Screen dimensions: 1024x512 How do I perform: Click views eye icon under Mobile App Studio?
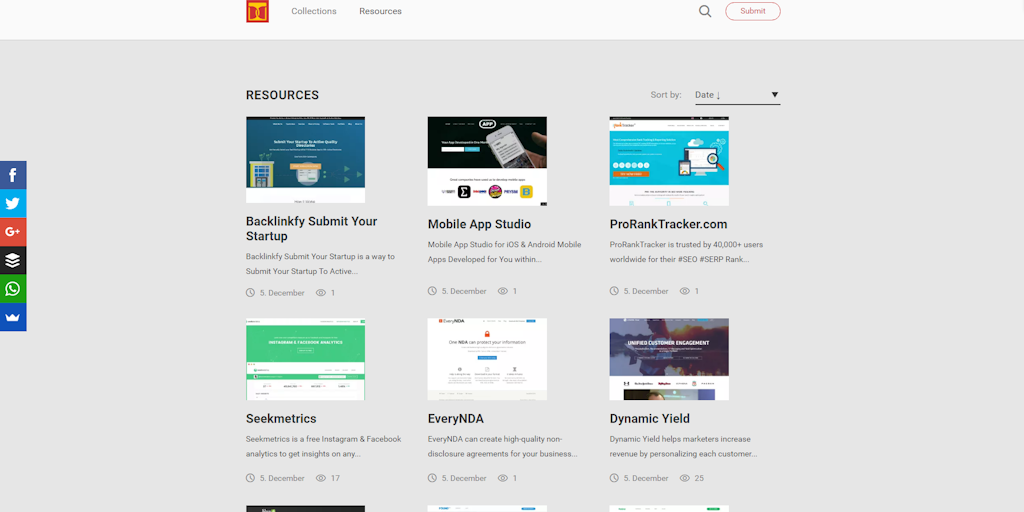[x=503, y=291]
